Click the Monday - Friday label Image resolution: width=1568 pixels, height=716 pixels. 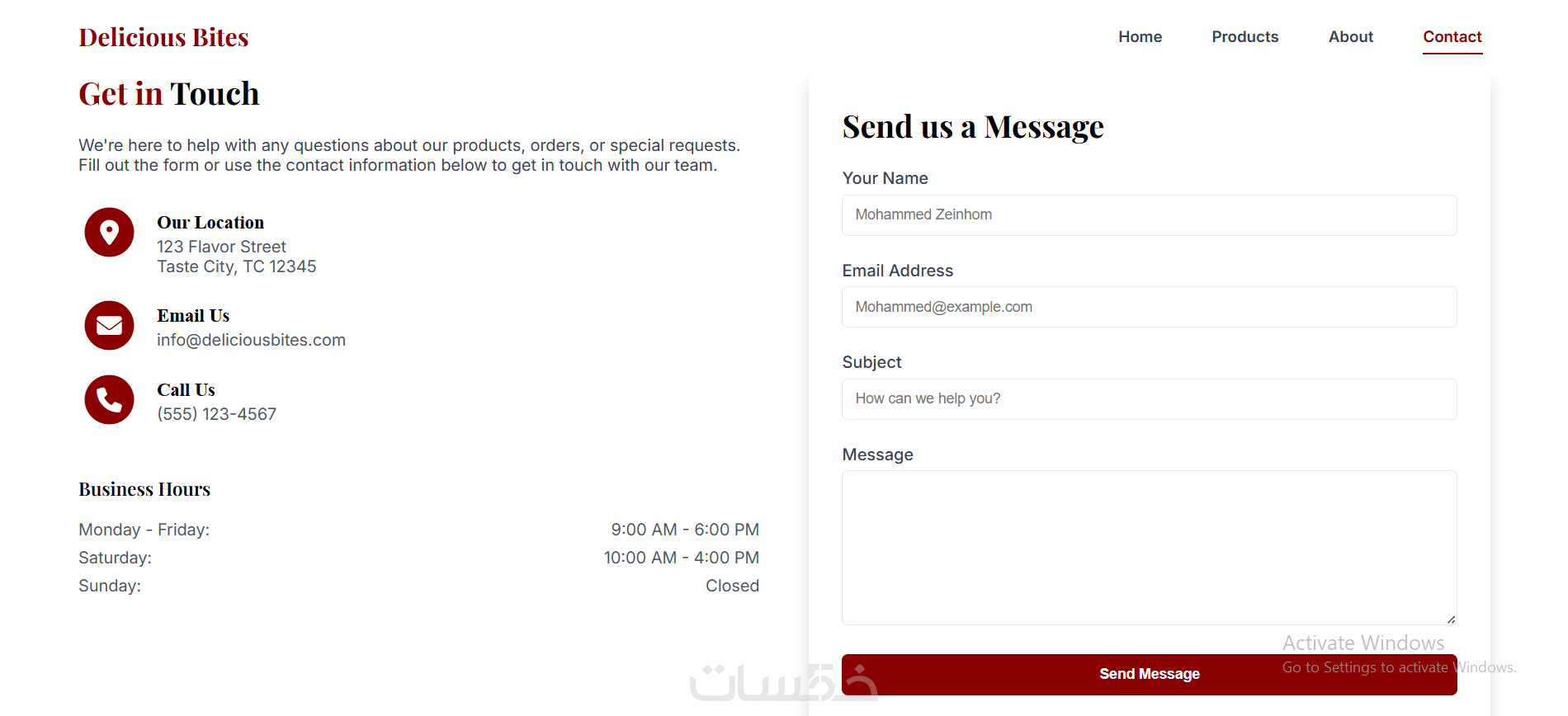coord(144,530)
